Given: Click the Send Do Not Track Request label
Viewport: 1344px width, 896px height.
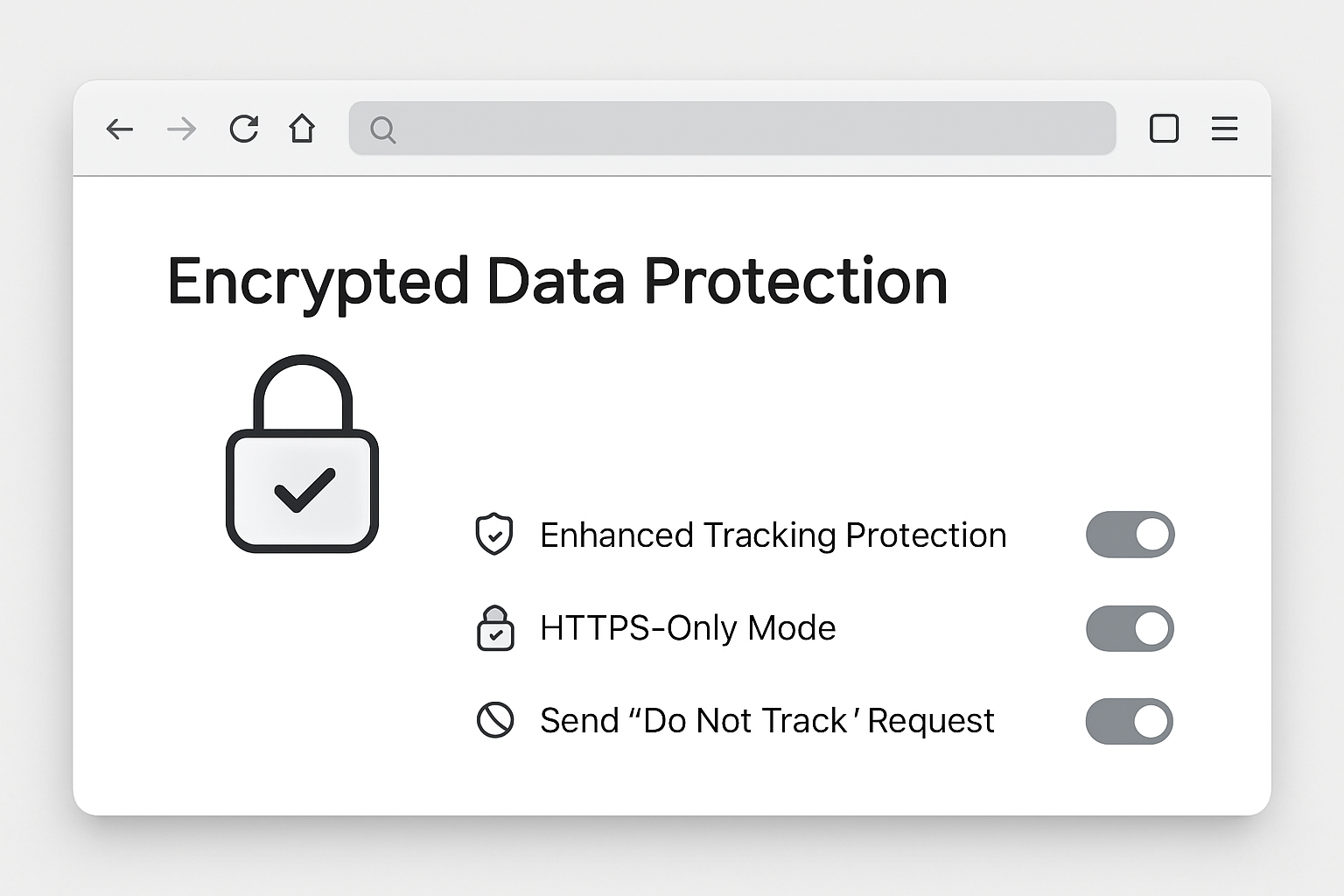Looking at the screenshot, I should pos(766,721).
